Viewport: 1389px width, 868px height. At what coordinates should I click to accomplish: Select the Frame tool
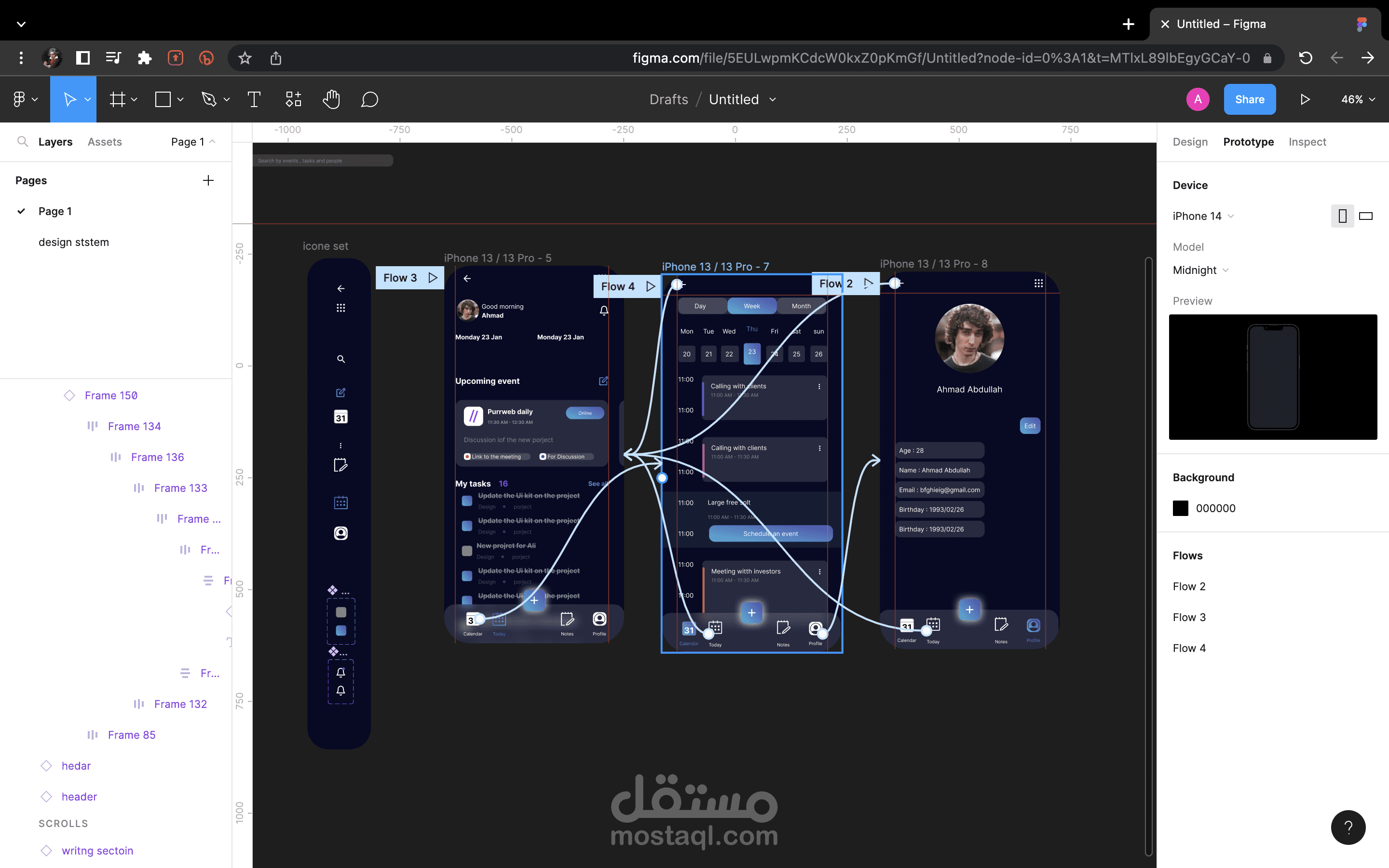(118, 100)
